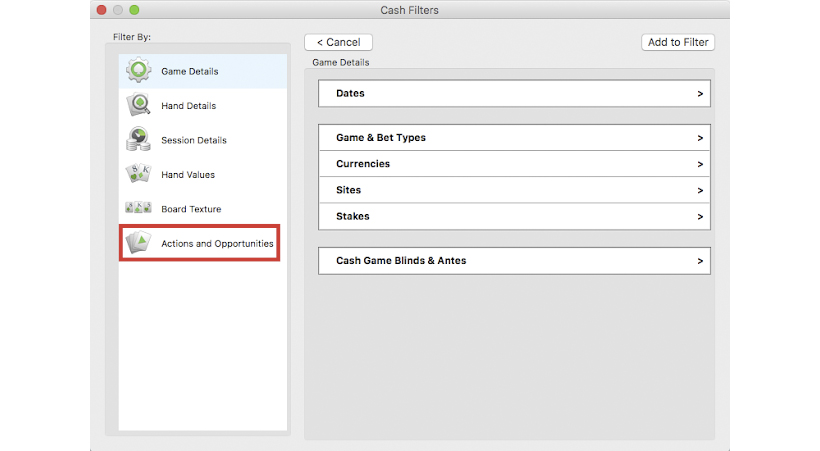Viewport: 820px width, 451px height.
Task: Open the Sites filter row label
Action: pyautogui.click(x=348, y=190)
